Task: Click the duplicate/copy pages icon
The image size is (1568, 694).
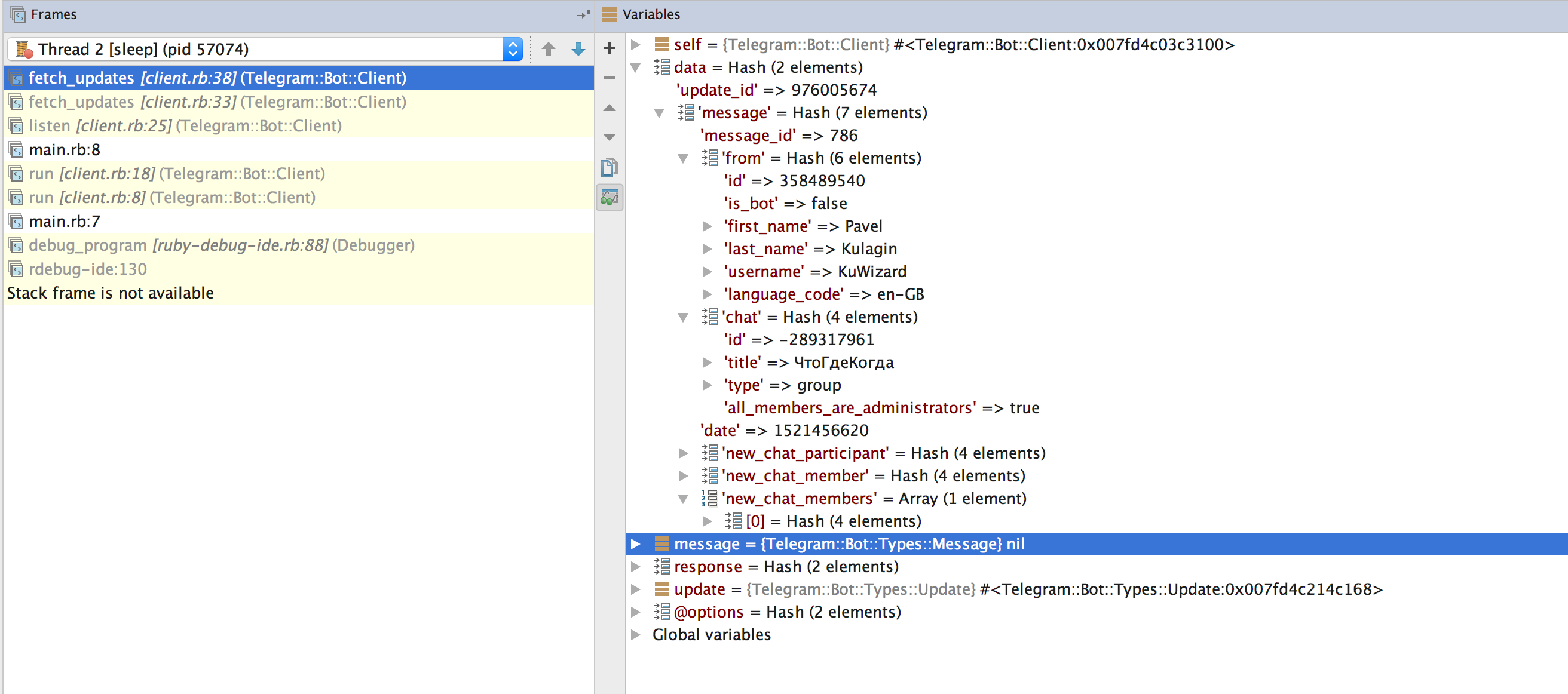Action: (609, 167)
